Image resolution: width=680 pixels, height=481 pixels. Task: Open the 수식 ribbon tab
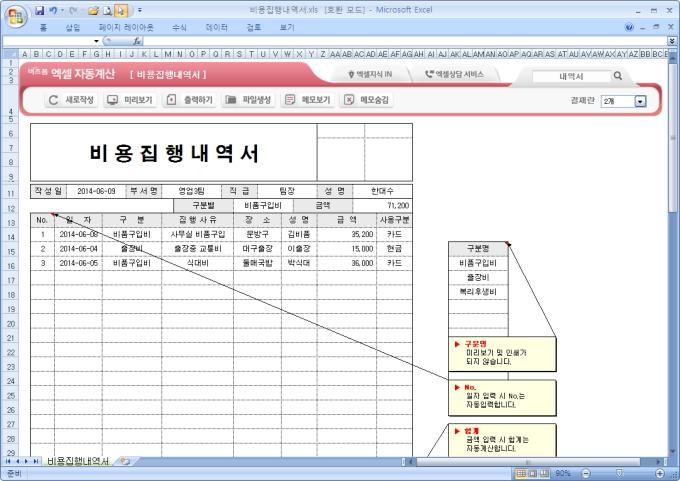coord(179,27)
